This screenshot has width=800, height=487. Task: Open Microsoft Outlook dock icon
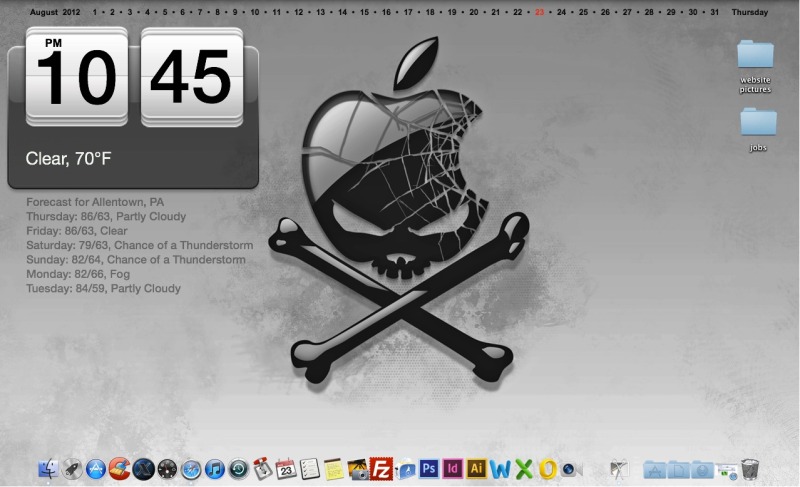pyautogui.click(x=548, y=469)
